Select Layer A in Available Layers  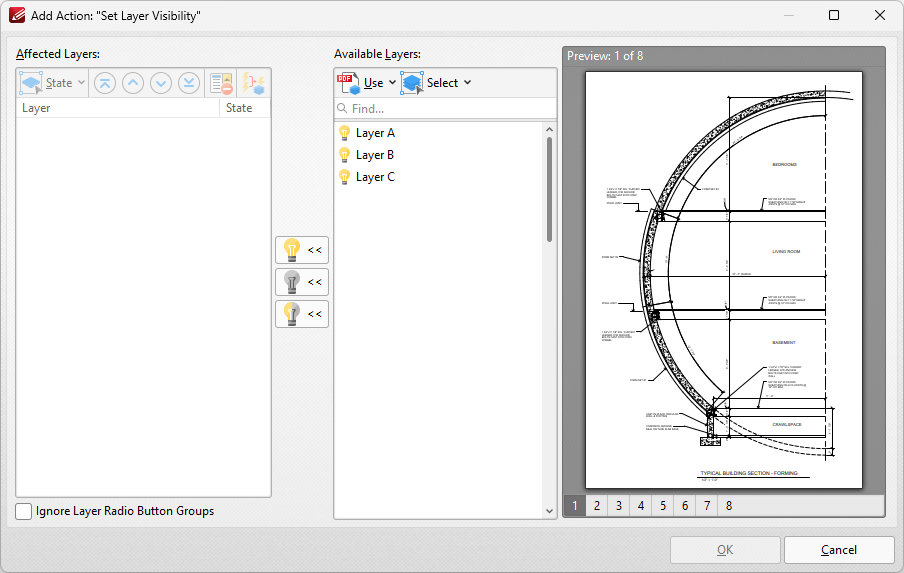point(375,133)
